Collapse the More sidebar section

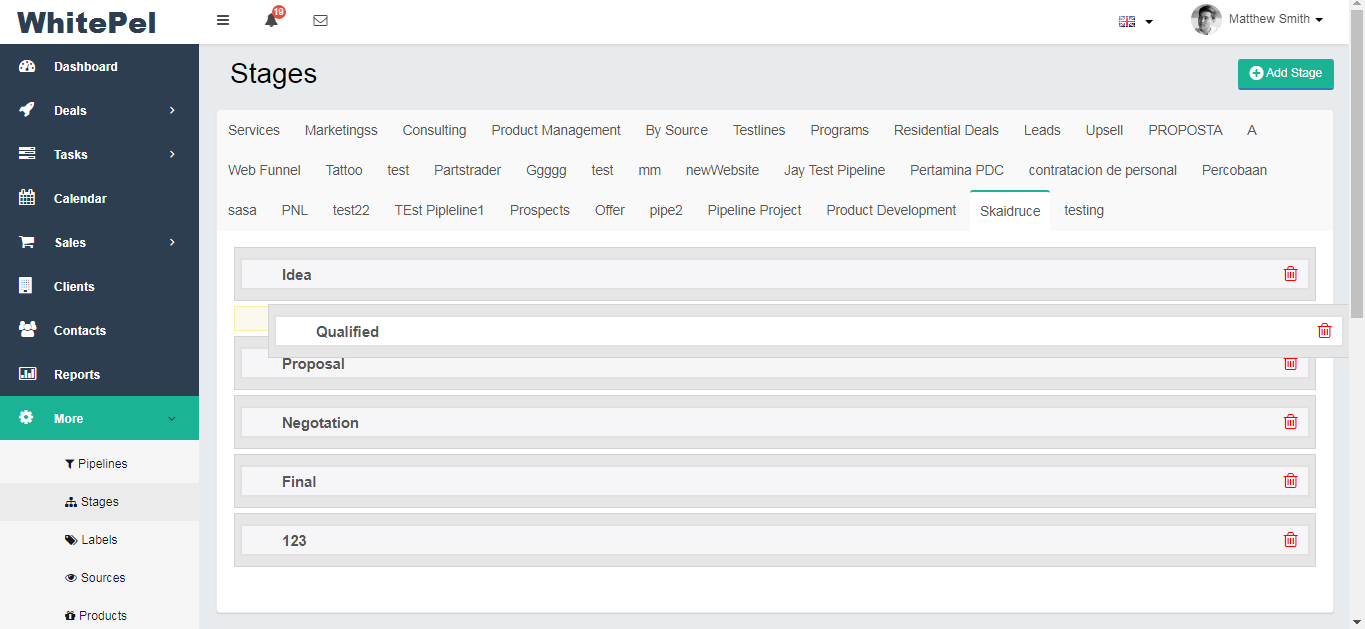100,419
